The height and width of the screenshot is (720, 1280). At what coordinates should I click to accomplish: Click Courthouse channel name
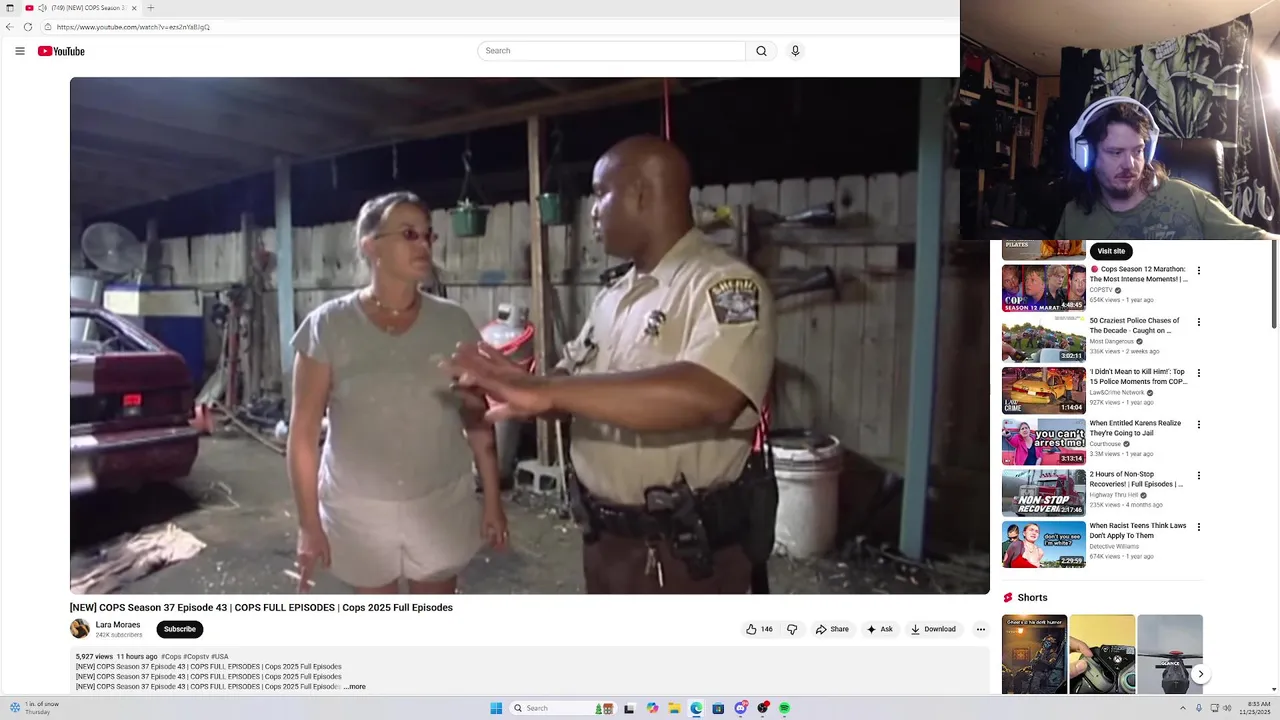point(1105,444)
